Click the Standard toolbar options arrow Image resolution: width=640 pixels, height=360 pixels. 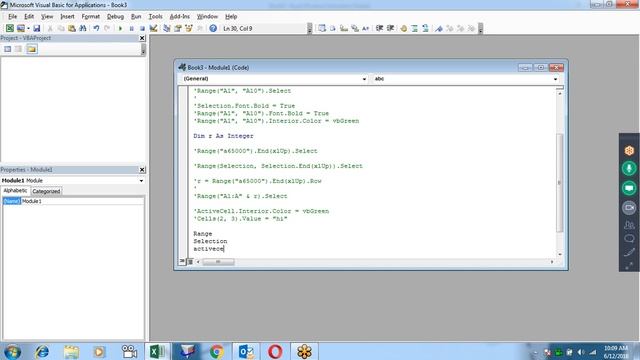click(309, 28)
